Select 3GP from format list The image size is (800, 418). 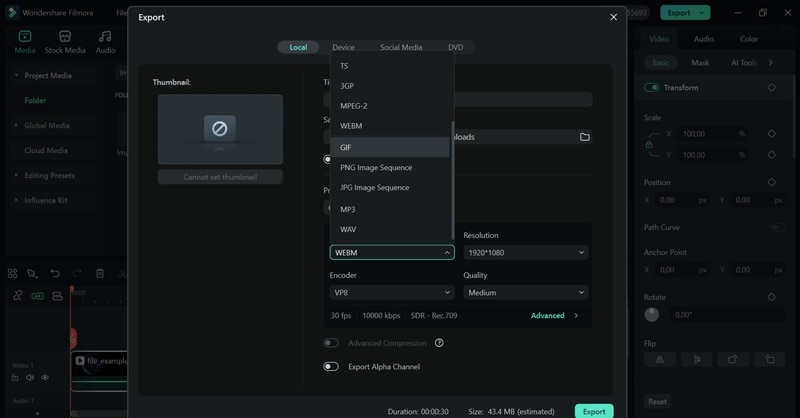390,86
